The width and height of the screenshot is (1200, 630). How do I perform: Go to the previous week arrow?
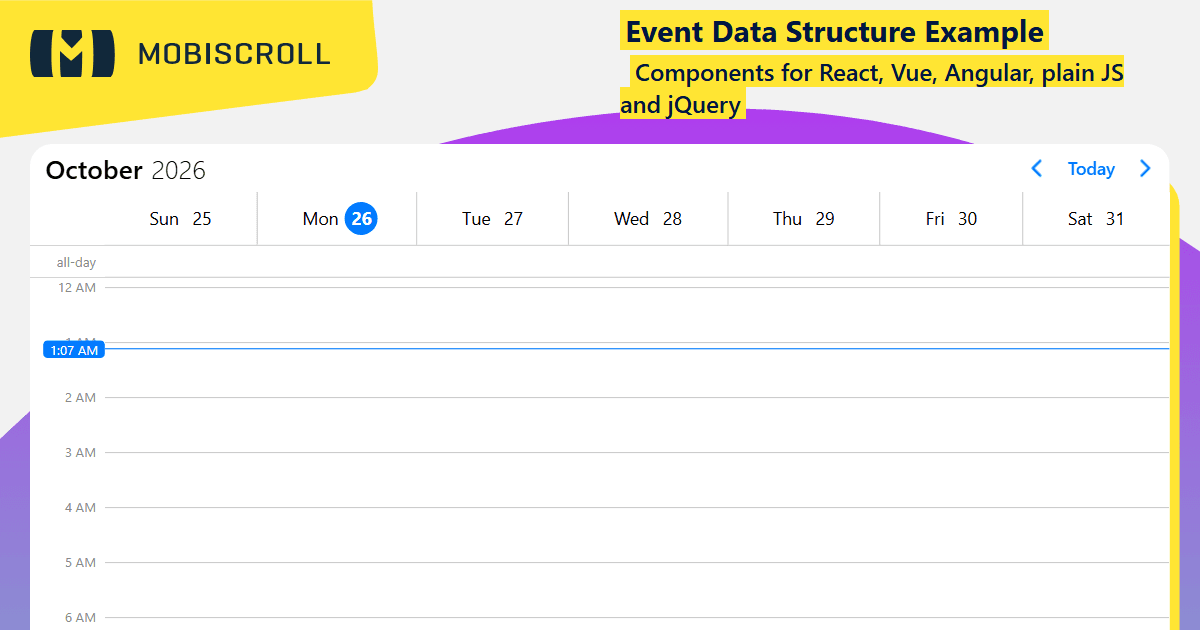pyautogui.click(x=1037, y=169)
